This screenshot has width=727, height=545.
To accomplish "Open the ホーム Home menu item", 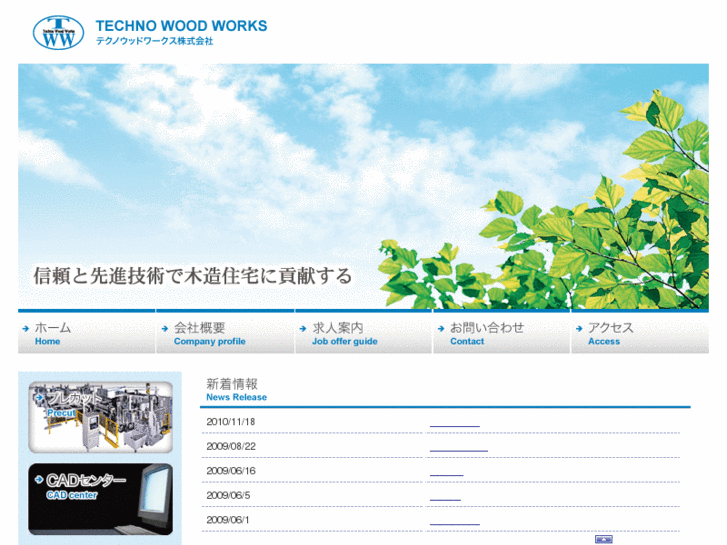I will point(87,333).
